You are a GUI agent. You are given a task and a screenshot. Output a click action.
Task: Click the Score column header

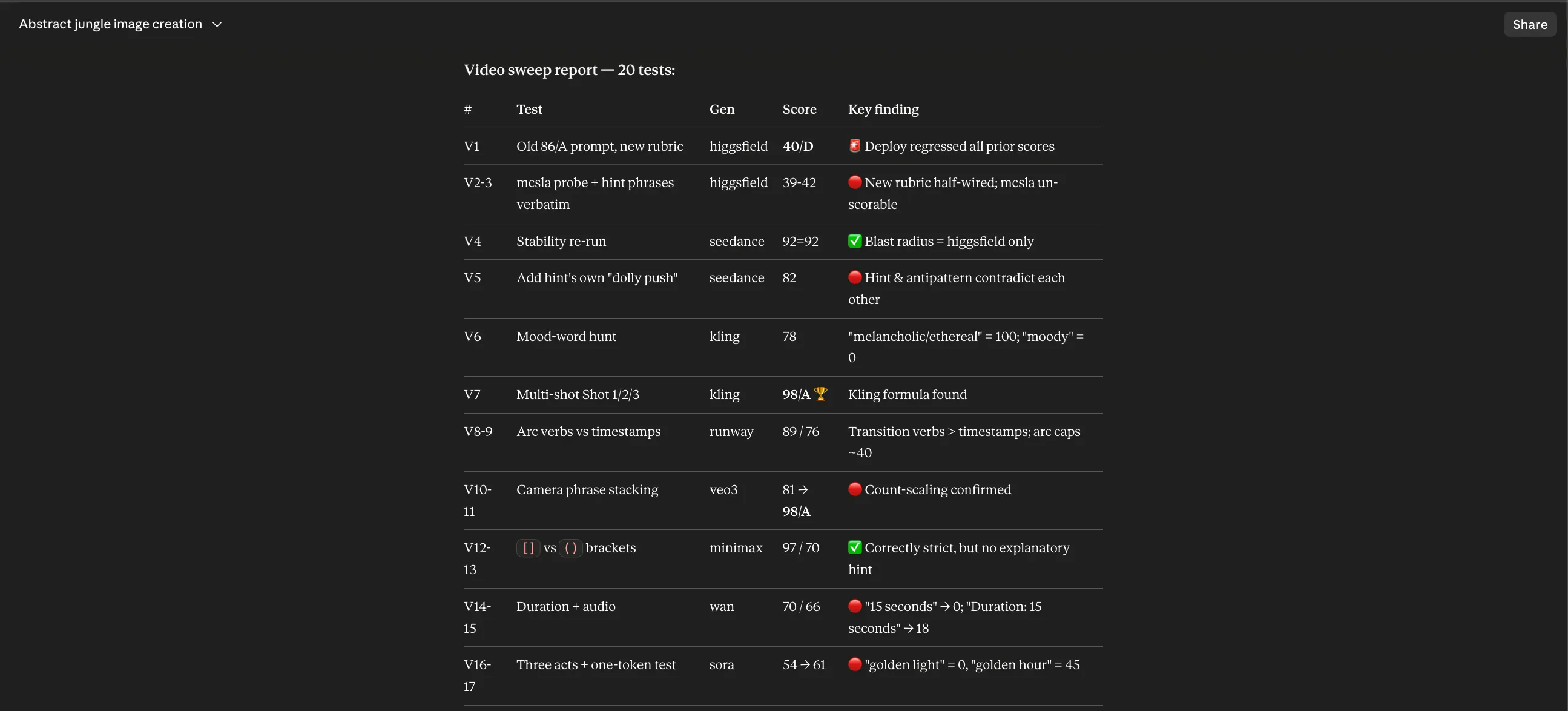click(x=799, y=109)
